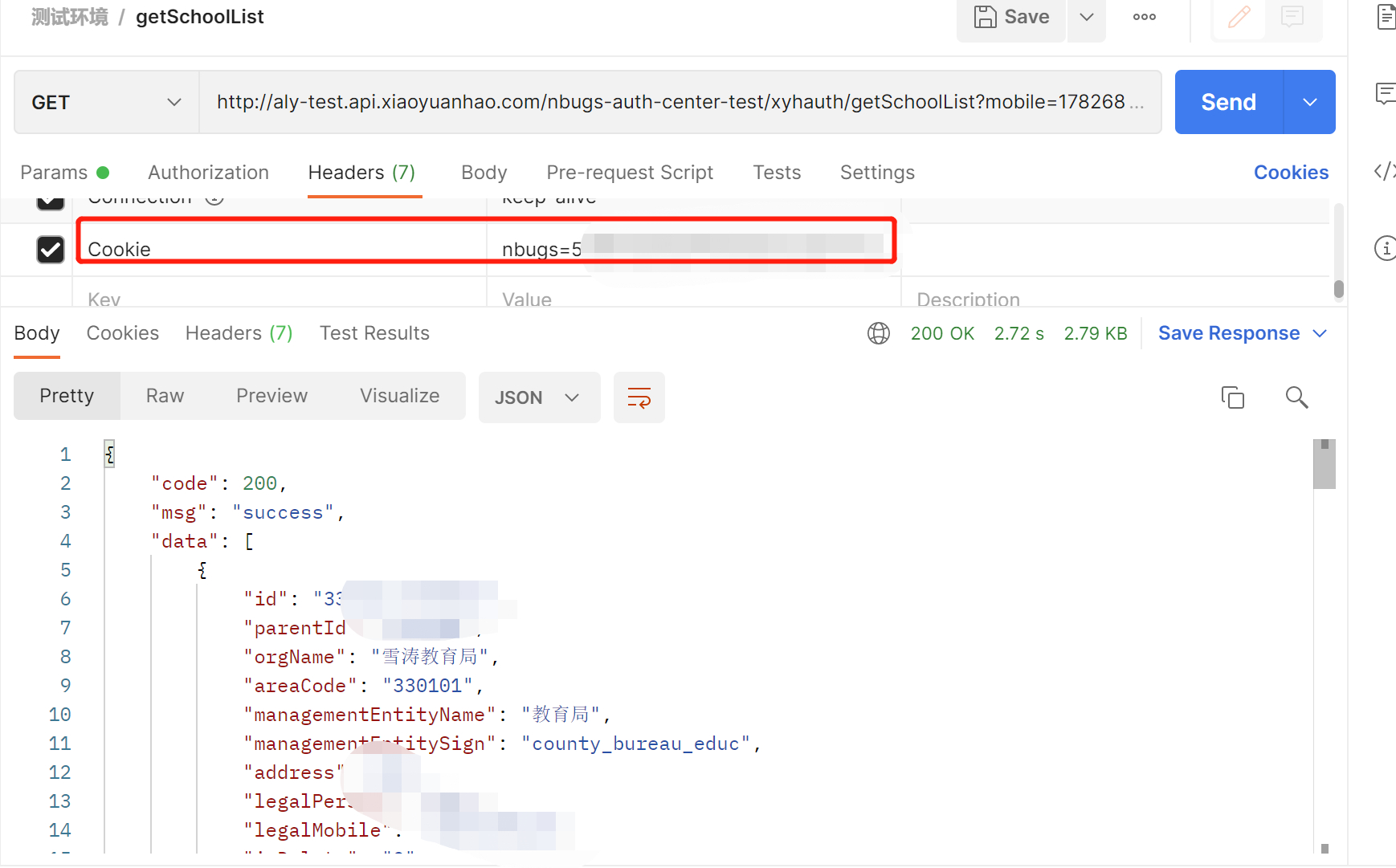Search within the response body
1396x868 pixels.
(x=1296, y=397)
